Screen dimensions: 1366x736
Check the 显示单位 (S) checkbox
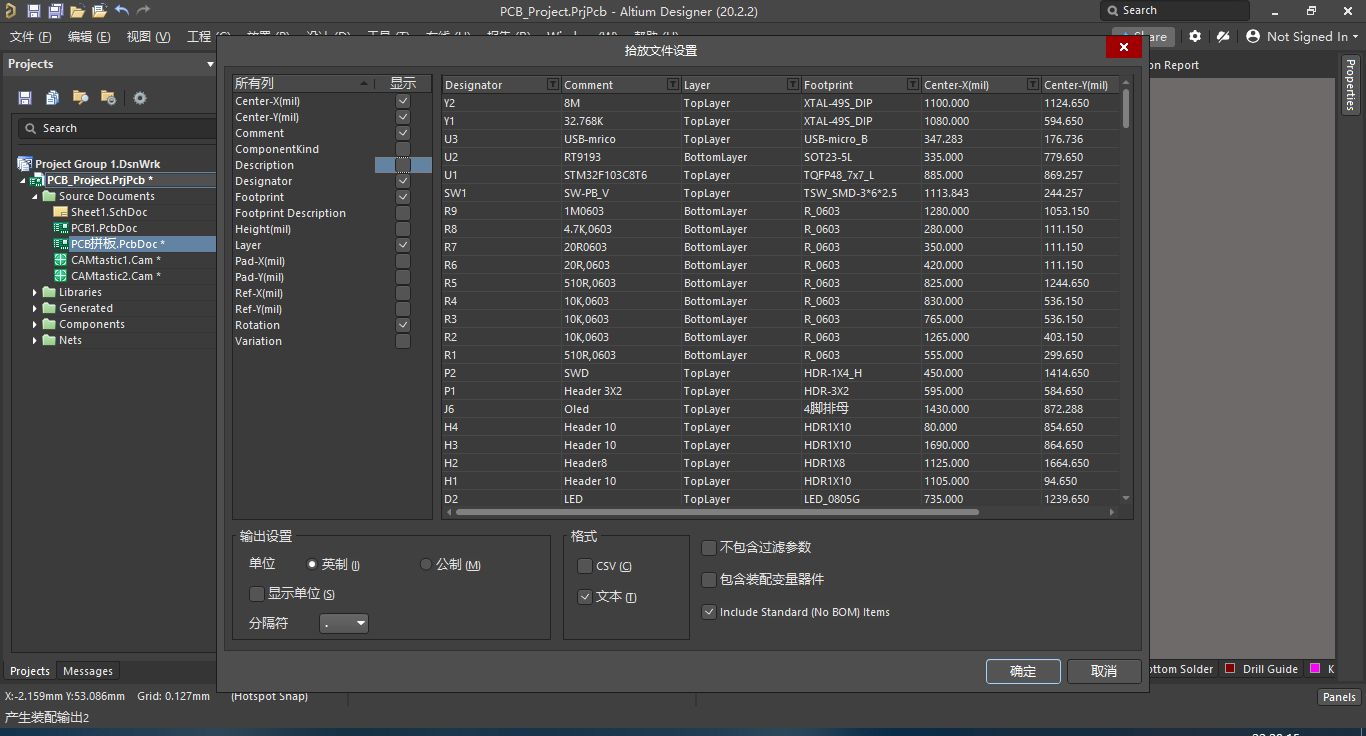(257, 594)
